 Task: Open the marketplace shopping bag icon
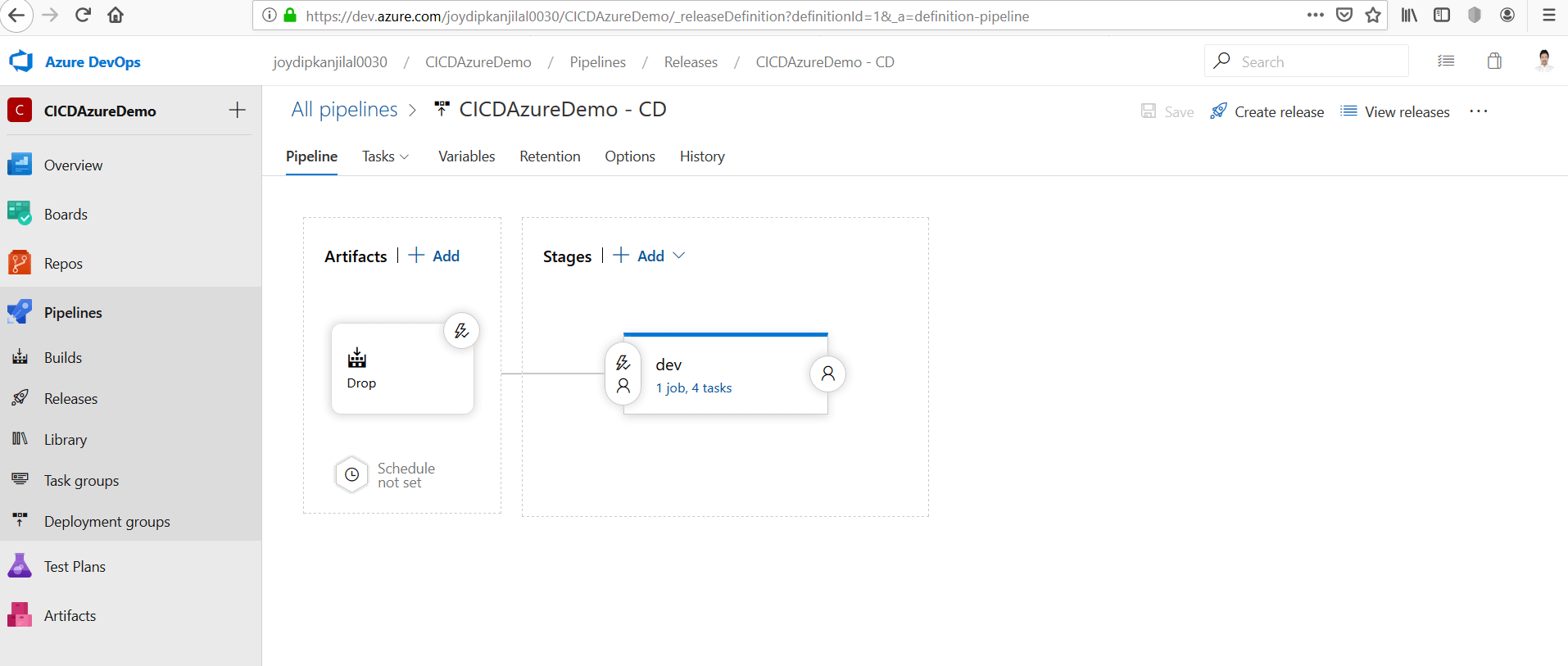coord(1494,61)
